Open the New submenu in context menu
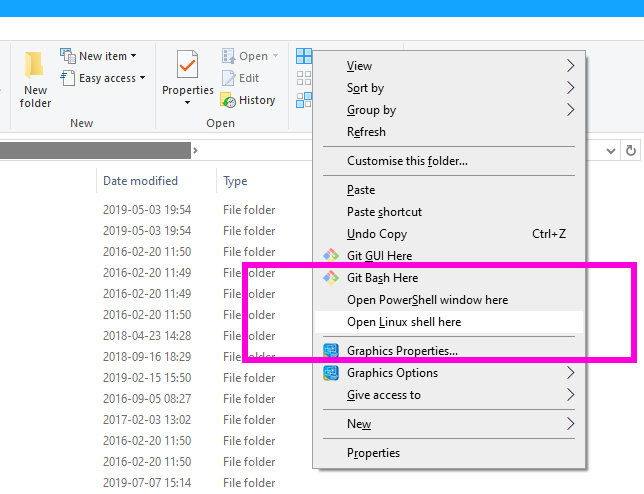This screenshot has width=644, height=494. click(x=449, y=423)
